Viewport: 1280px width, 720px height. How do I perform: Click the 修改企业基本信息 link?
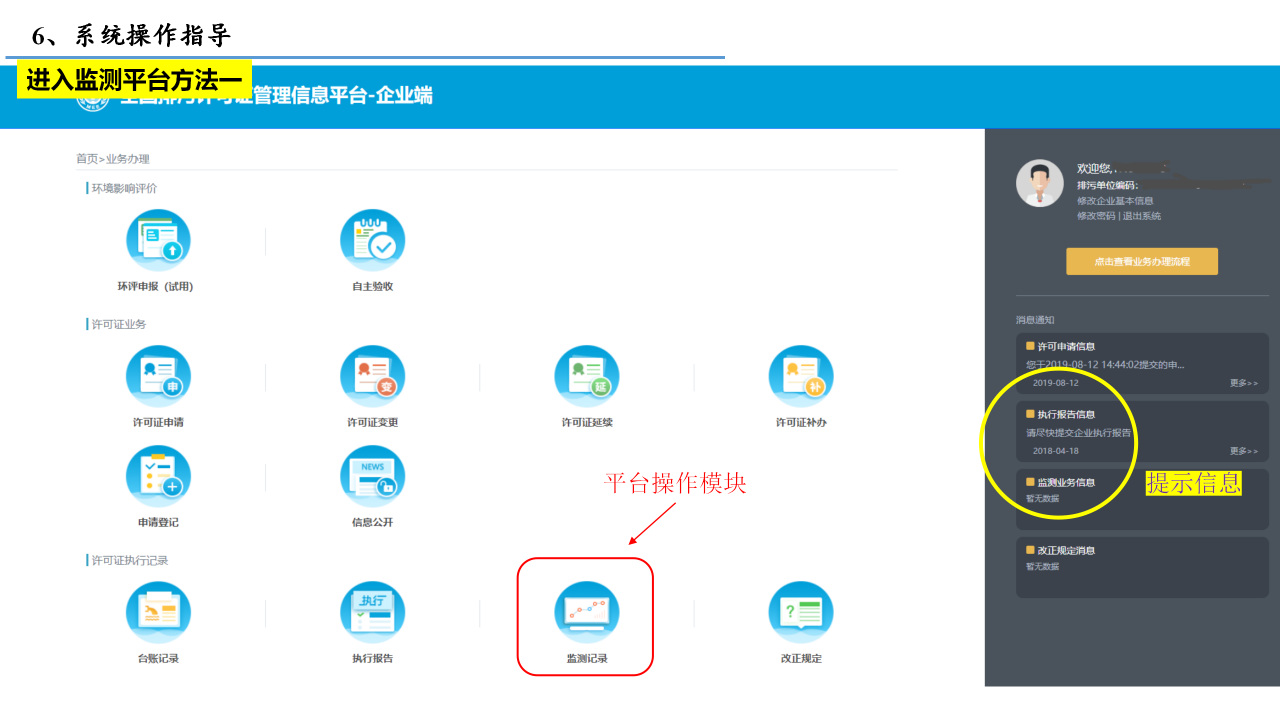(x=1115, y=201)
